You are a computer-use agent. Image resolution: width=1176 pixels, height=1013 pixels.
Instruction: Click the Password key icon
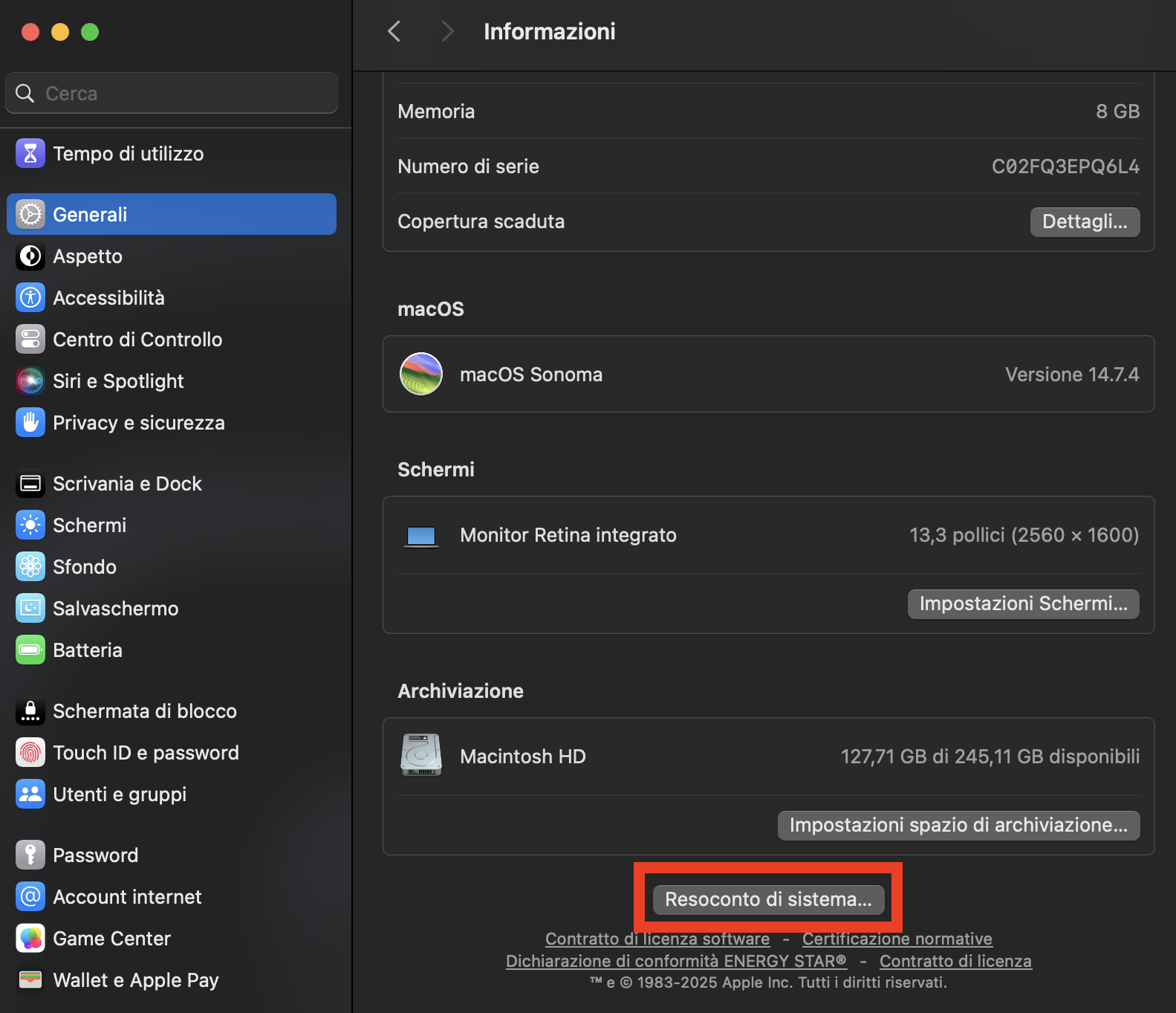pyautogui.click(x=30, y=855)
